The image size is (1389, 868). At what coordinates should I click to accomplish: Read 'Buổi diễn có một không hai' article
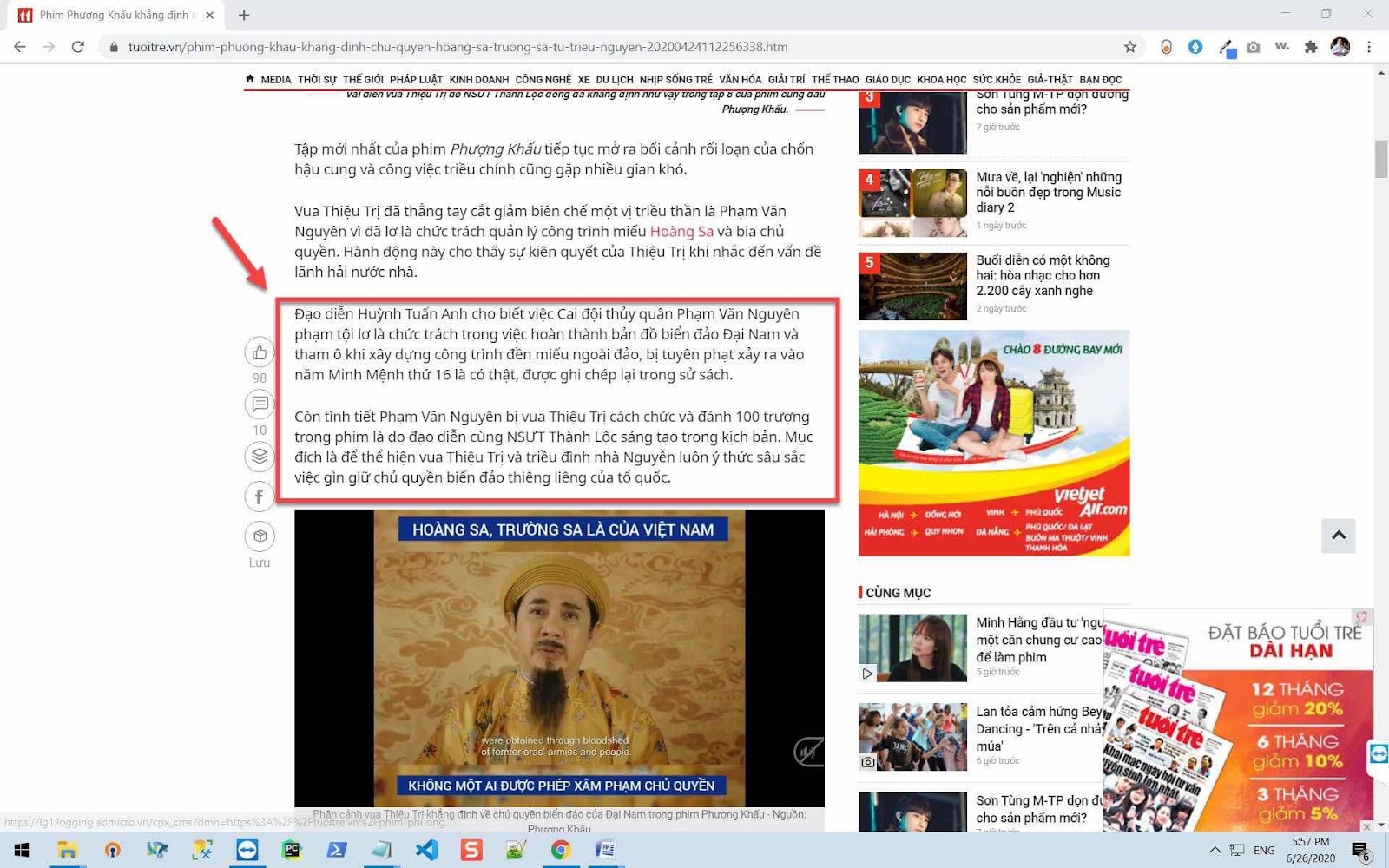tap(1043, 275)
